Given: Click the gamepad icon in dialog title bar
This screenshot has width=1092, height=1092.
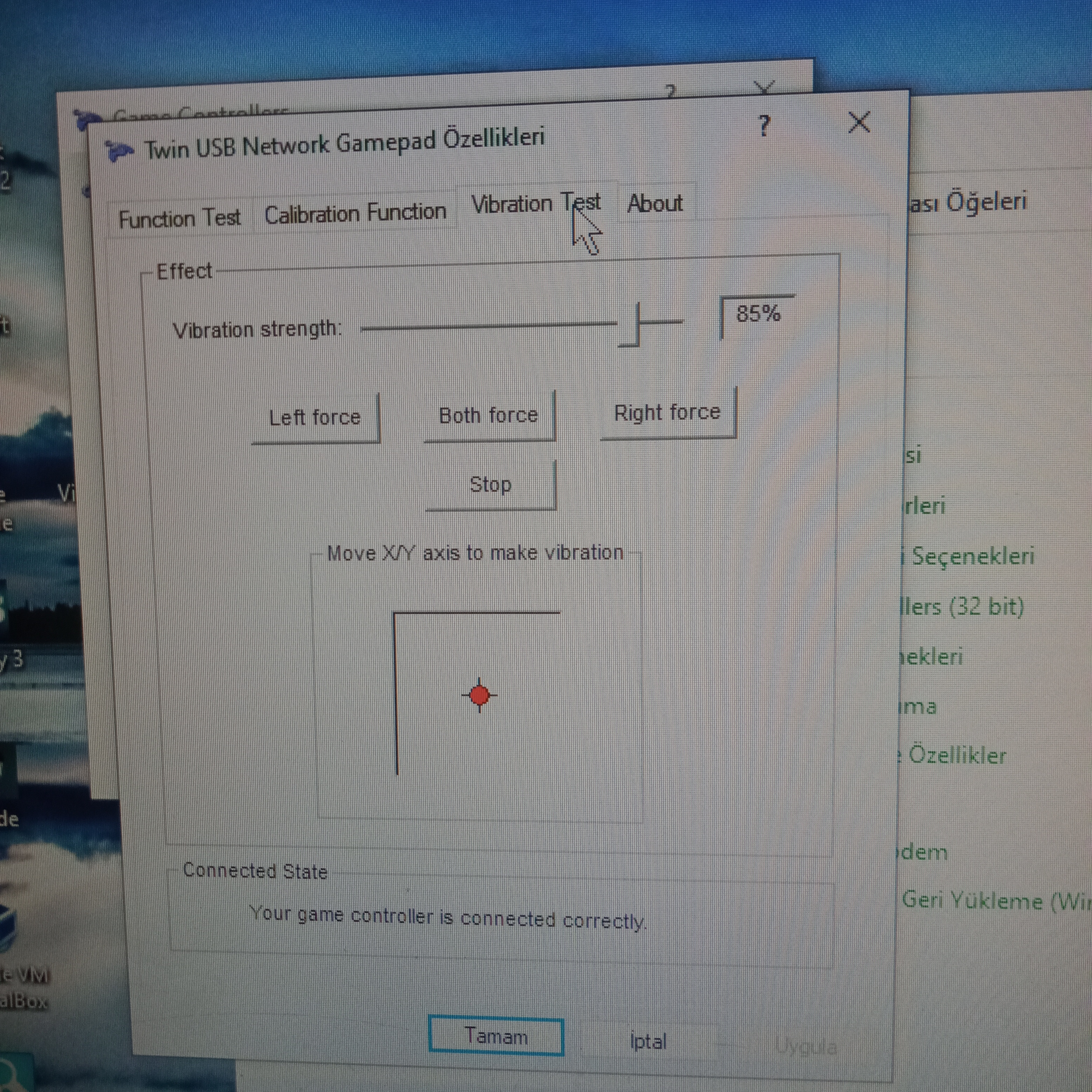Looking at the screenshot, I should coord(119,150).
